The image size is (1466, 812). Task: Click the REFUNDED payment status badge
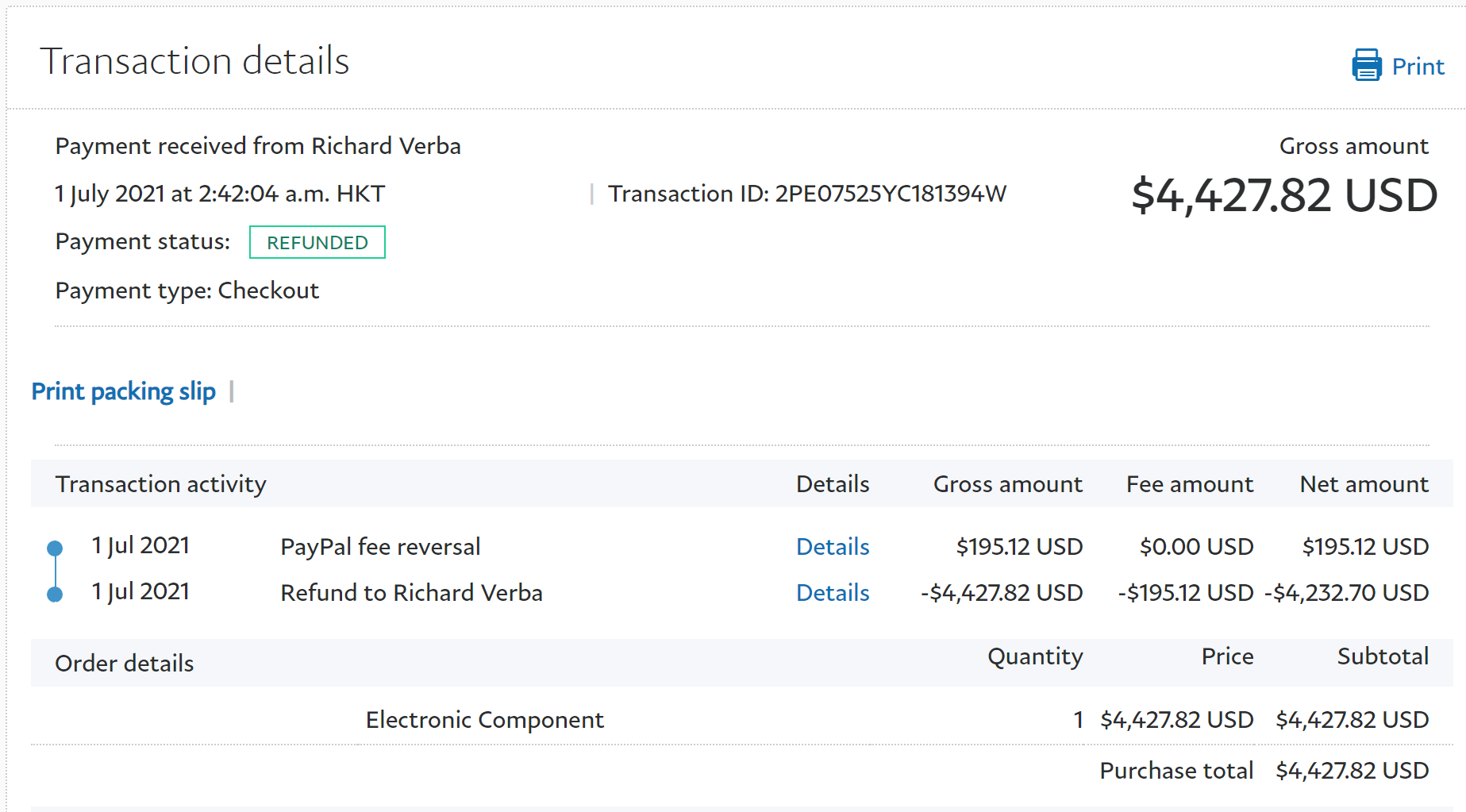pos(317,242)
